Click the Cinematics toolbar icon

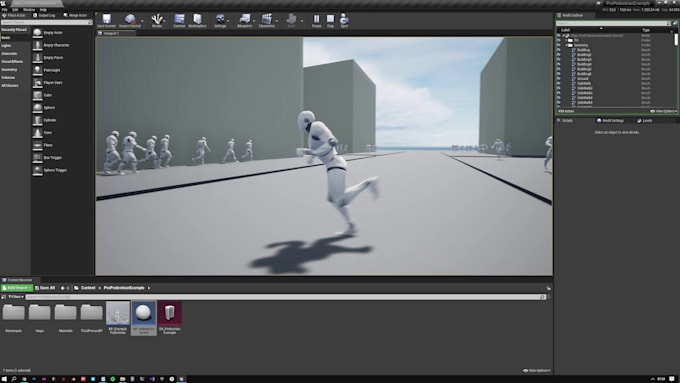click(267, 19)
